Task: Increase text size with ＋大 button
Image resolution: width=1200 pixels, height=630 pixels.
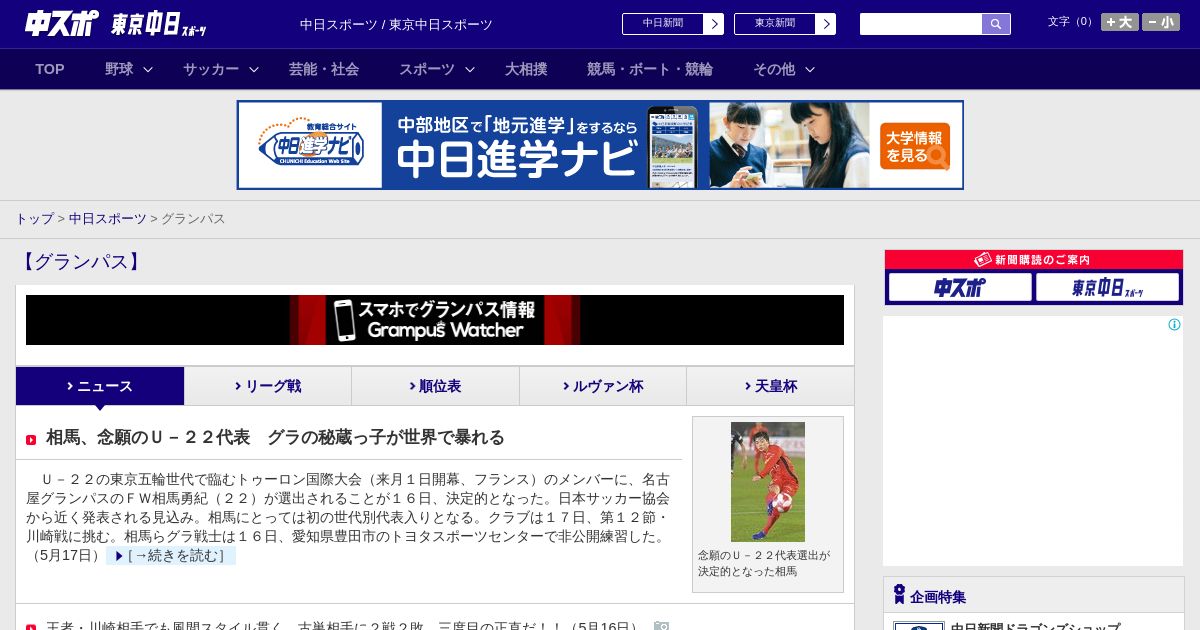Action: pos(1120,22)
